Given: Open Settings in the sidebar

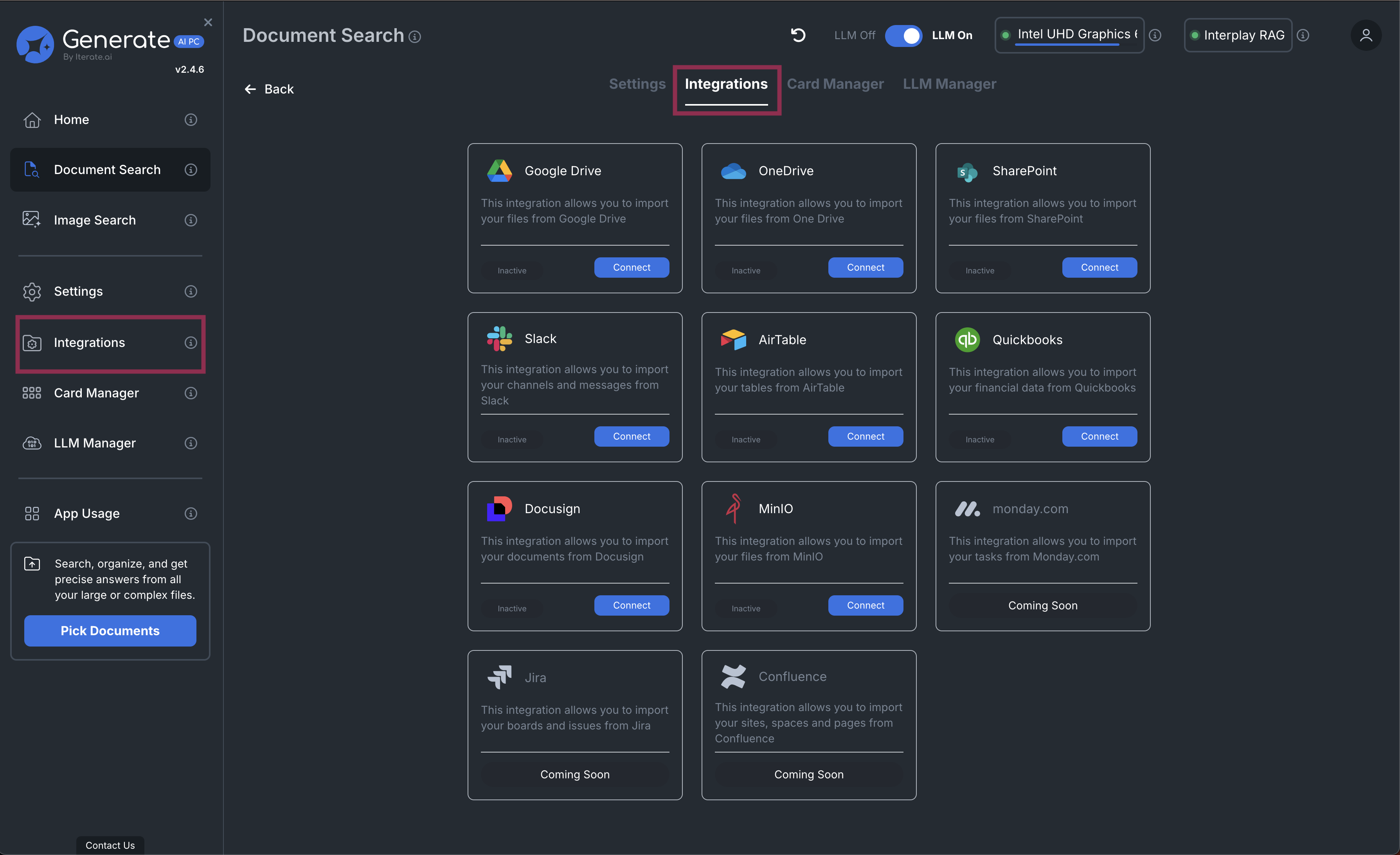Looking at the screenshot, I should coord(110,291).
